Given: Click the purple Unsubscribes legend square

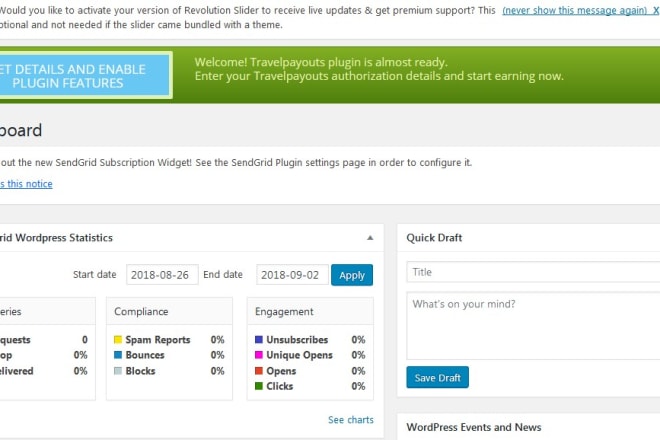Looking at the screenshot, I should [x=259, y=339].
